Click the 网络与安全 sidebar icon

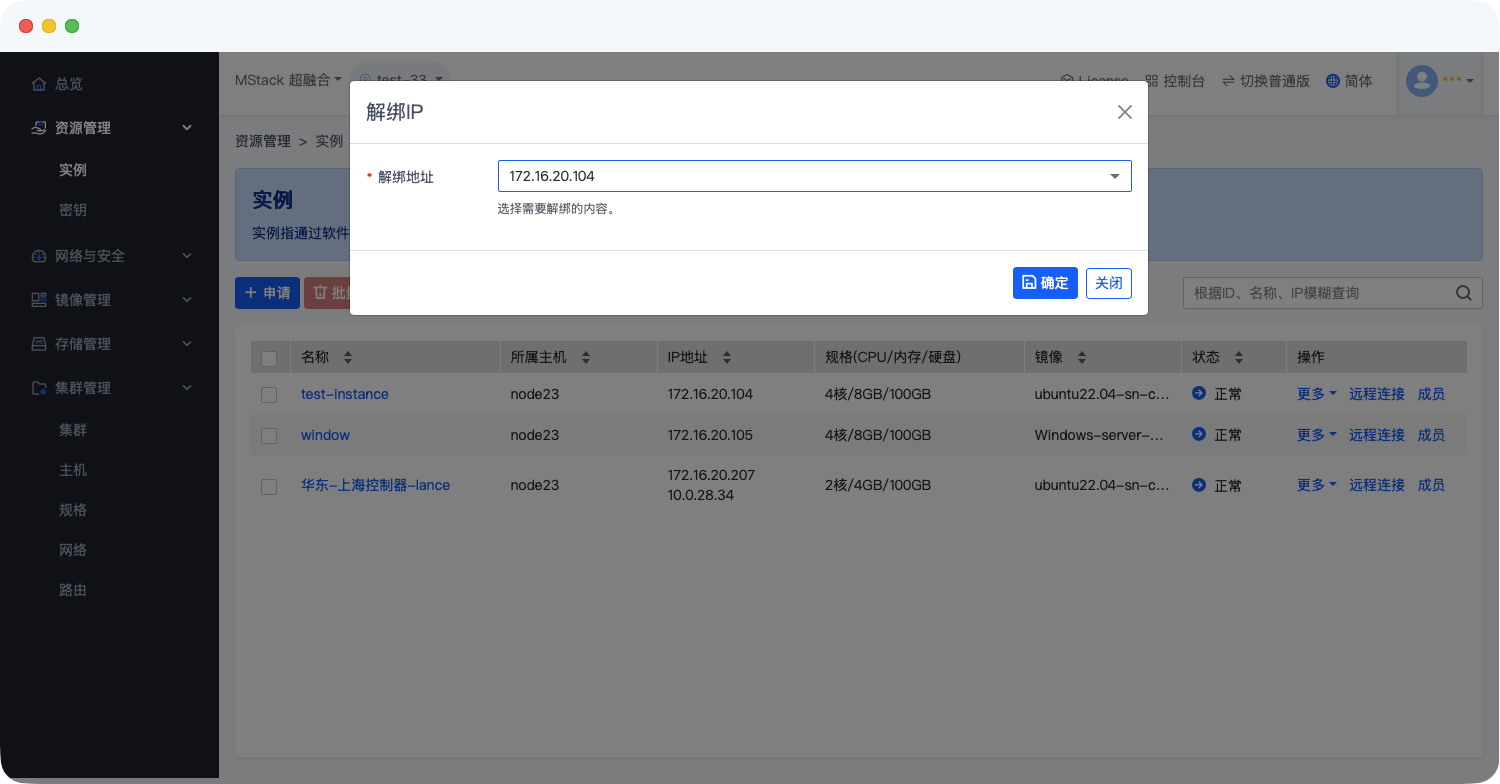click(39, 256)
